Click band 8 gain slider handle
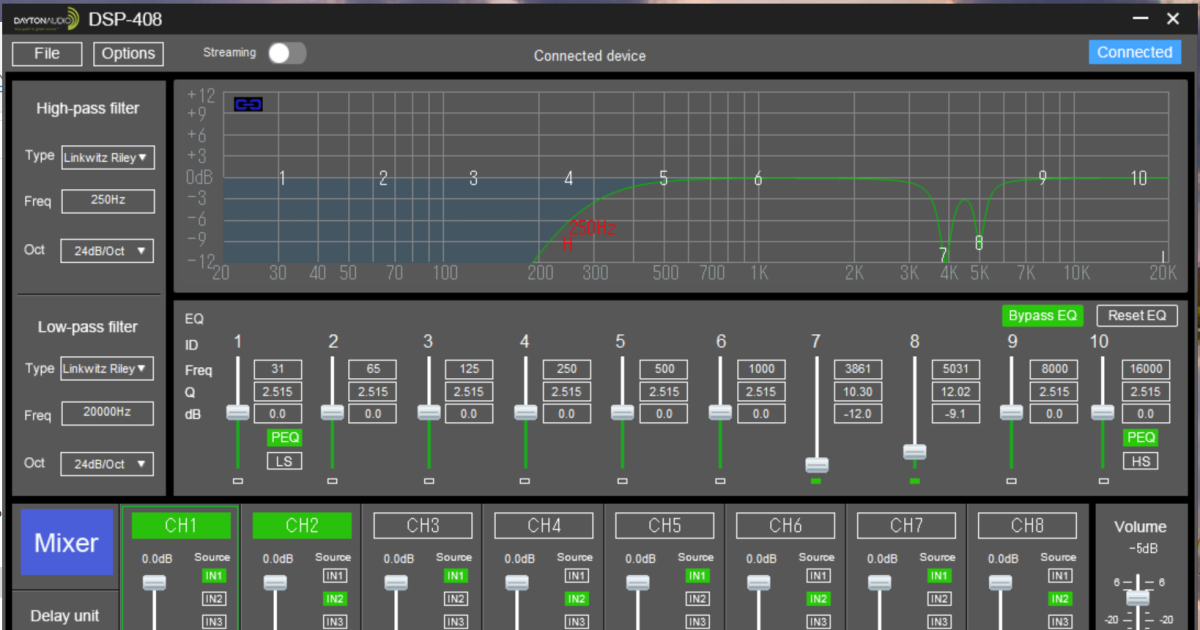Screen dimensions: 1200x630 click(914, 452)
